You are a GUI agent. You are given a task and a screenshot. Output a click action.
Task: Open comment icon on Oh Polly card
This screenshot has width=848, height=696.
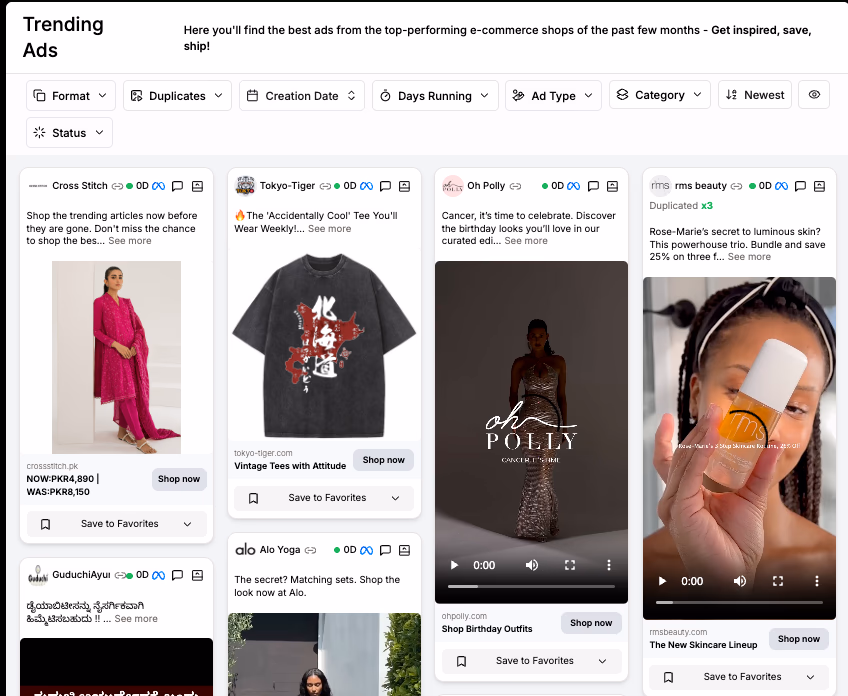click(x=593, y=186)
